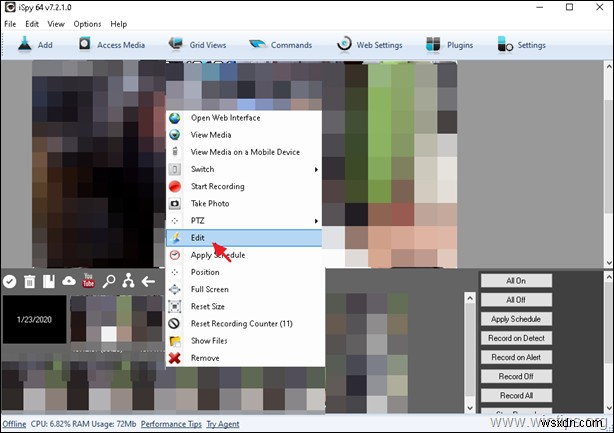Image resolution: width=614 pixels, height=433 pixels.
Task: Click the All Off button
Action: (x=516, y=300)
